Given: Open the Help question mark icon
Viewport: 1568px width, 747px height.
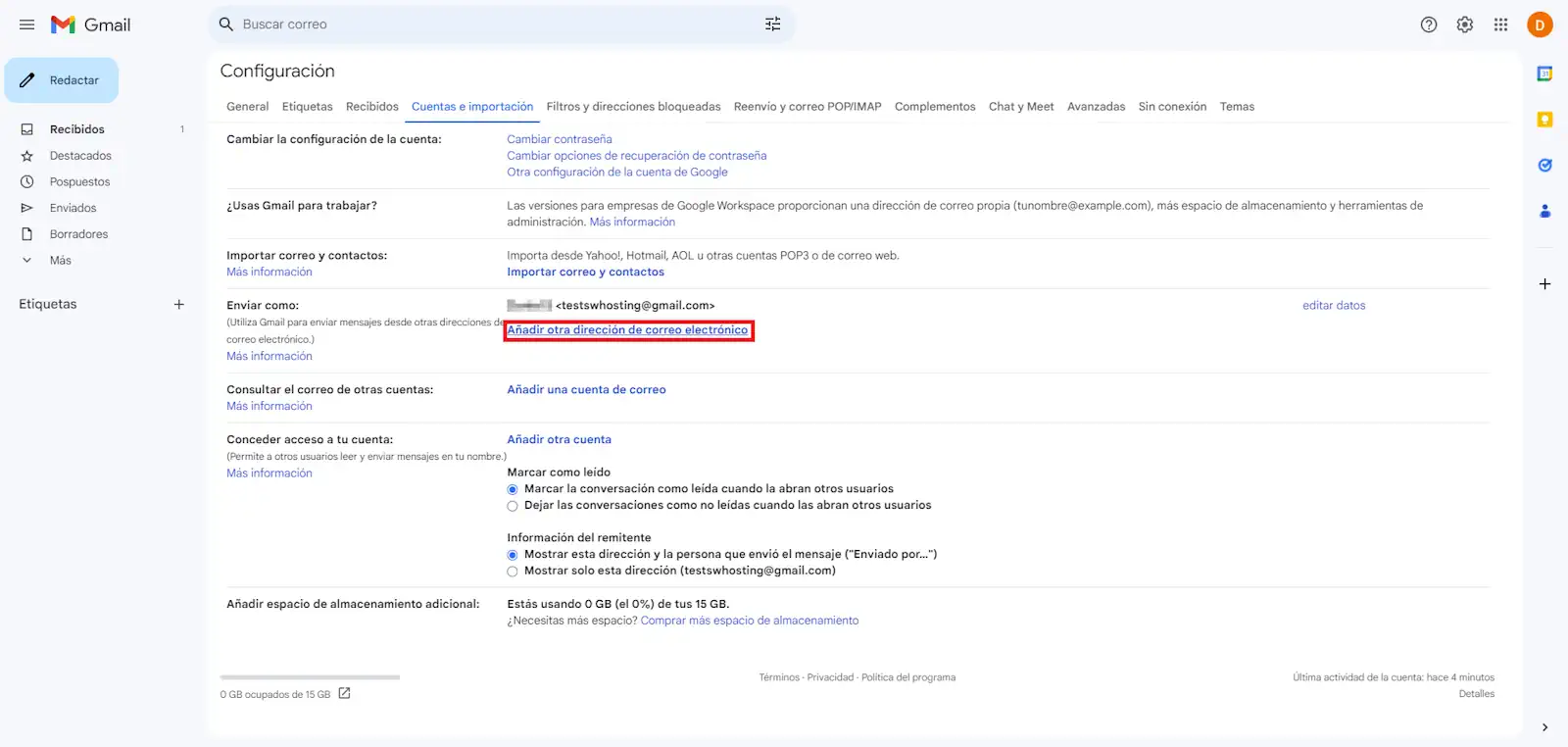Looking at the screenshot, I should click(x=1429, y=25).
